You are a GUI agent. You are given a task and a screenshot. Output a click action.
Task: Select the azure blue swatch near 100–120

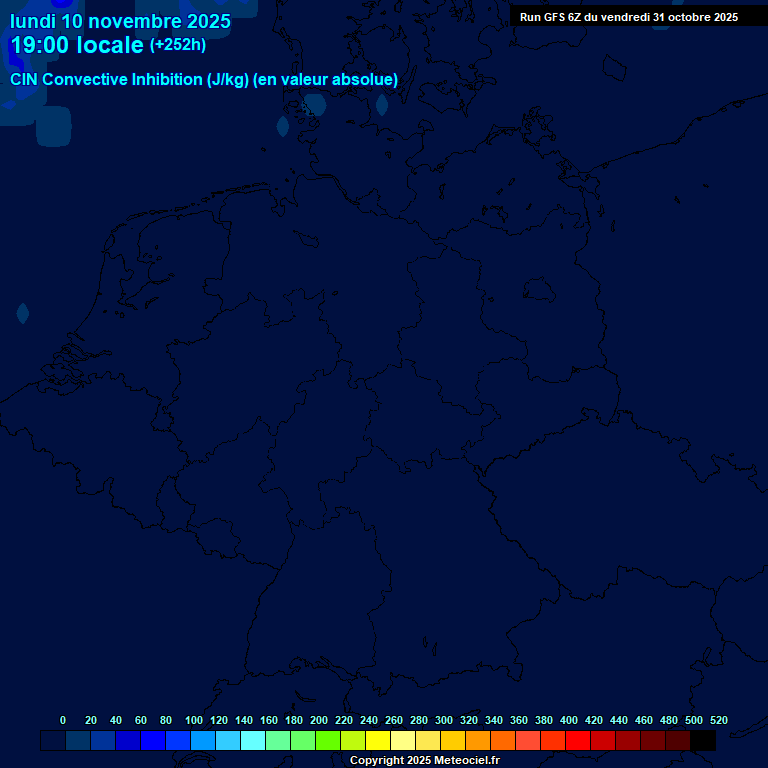(x=203, y=741)
